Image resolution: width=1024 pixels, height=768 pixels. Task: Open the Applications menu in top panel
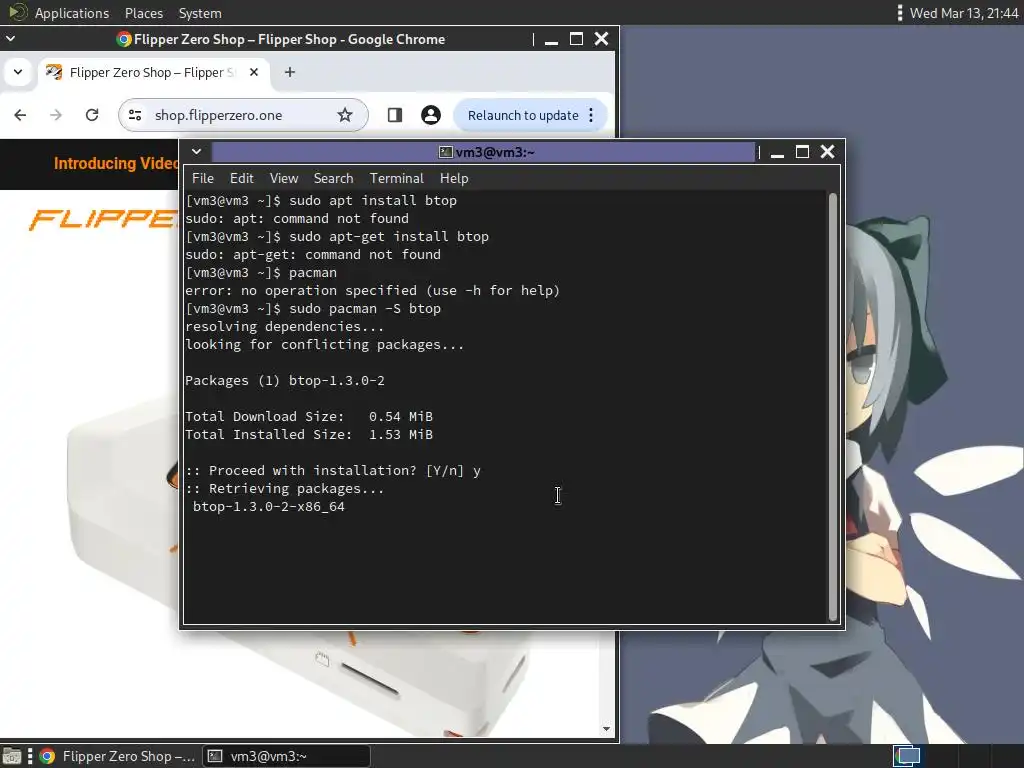coord(72,13)
